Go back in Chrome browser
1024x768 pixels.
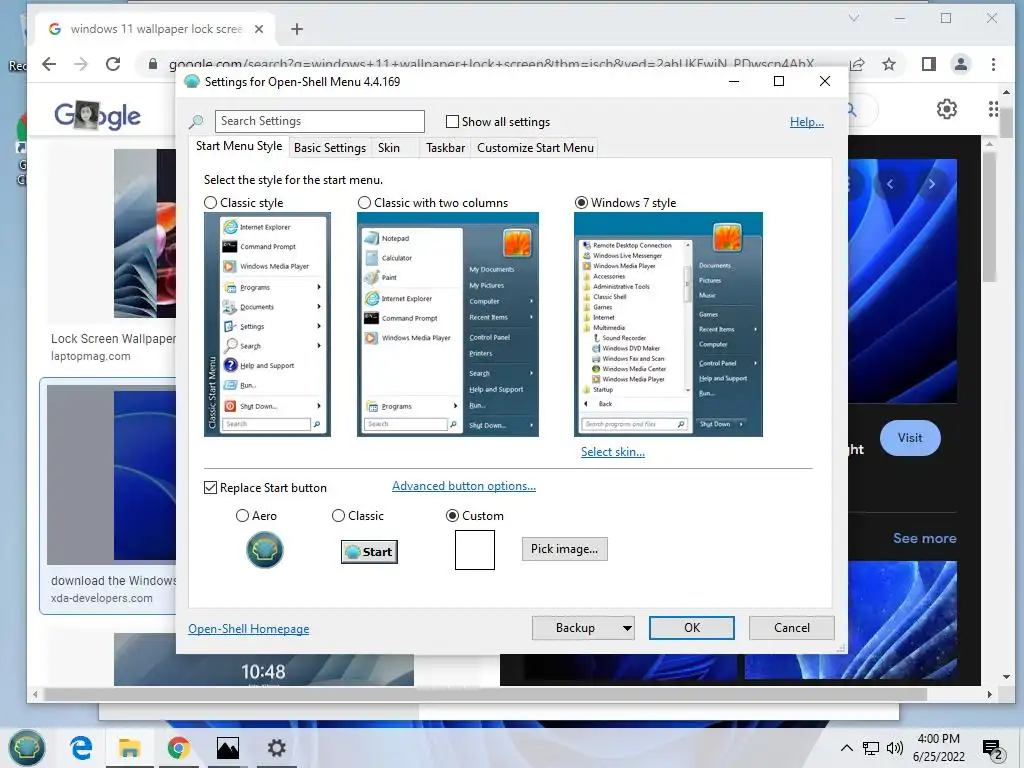tap(49, 64)
